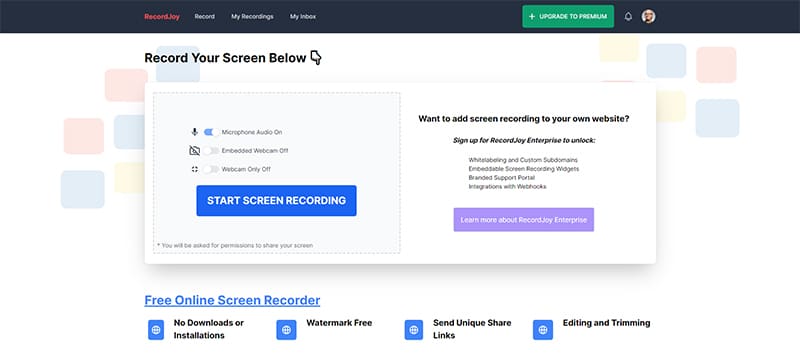800x364 pixels.
Task: Click globe icon beside Send Unique Share Links
Action: click(x=414, y=330)
